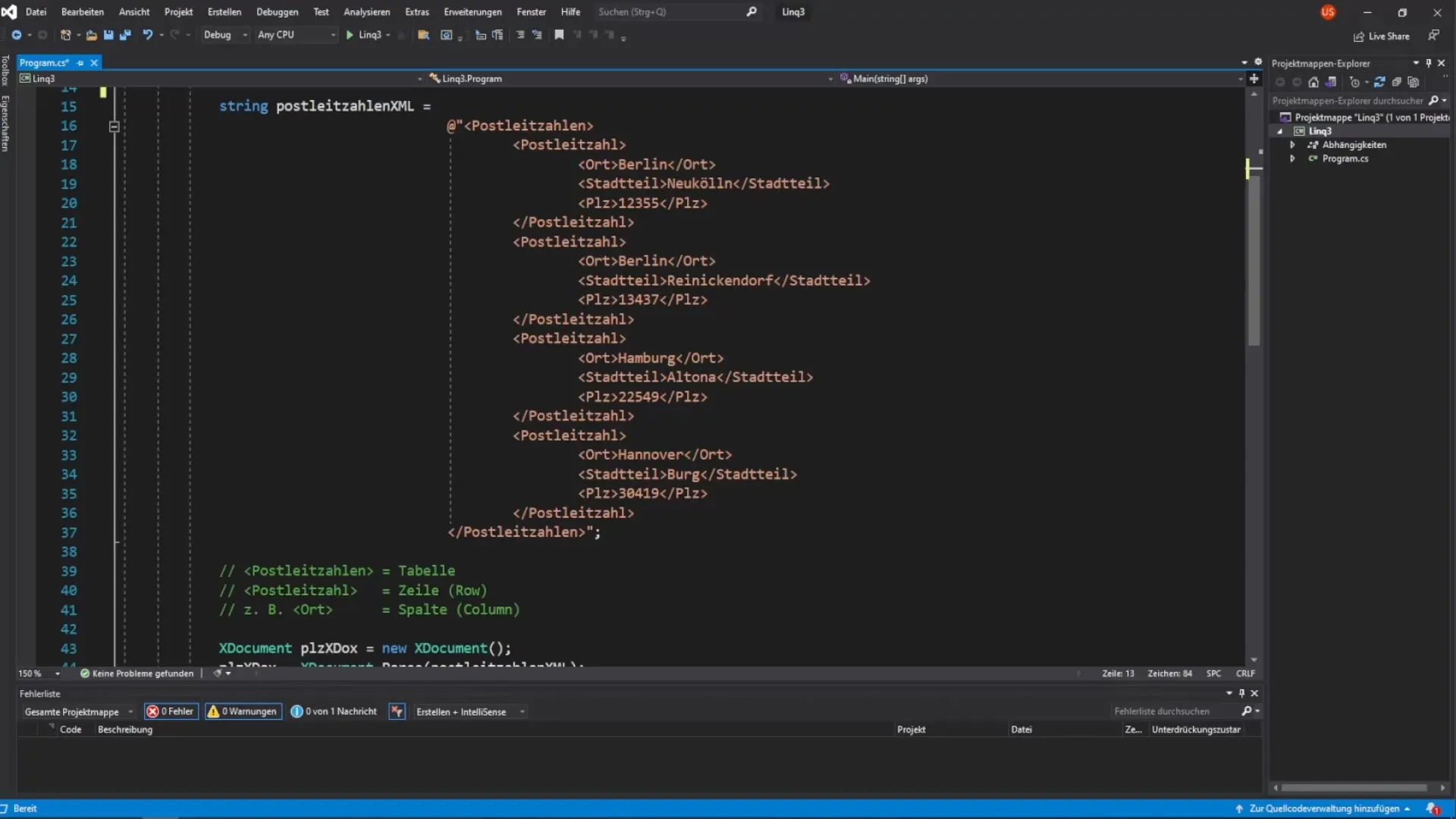Sort by the Beschreibung column header
Screen dimensions: 1456x819
point(125,730)
